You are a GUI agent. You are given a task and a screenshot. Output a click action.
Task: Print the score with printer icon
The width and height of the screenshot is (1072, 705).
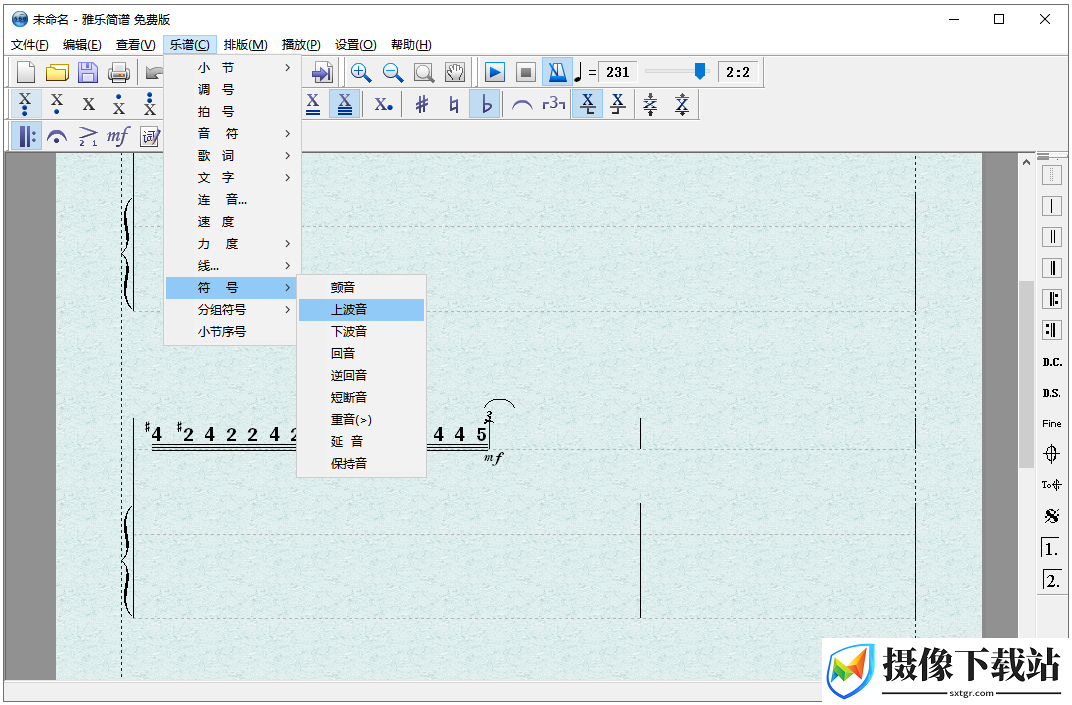pos(118,72)
